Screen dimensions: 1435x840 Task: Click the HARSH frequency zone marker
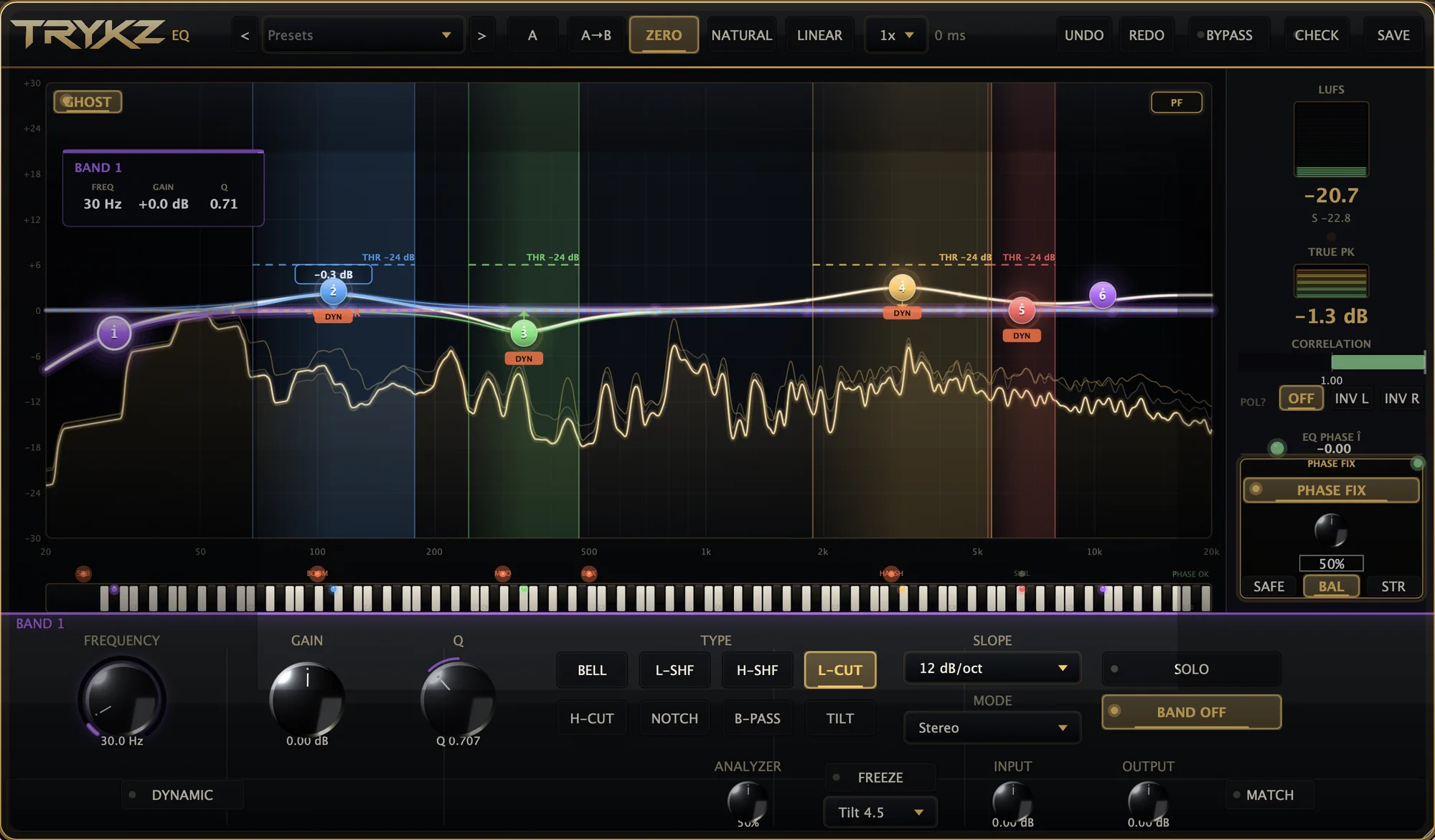[x=891, y=573]
